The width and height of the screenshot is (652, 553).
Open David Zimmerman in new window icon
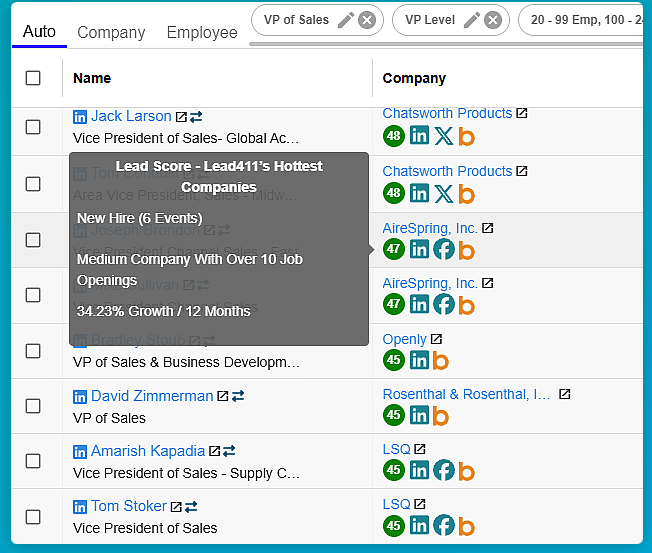[x=223, y=396]
